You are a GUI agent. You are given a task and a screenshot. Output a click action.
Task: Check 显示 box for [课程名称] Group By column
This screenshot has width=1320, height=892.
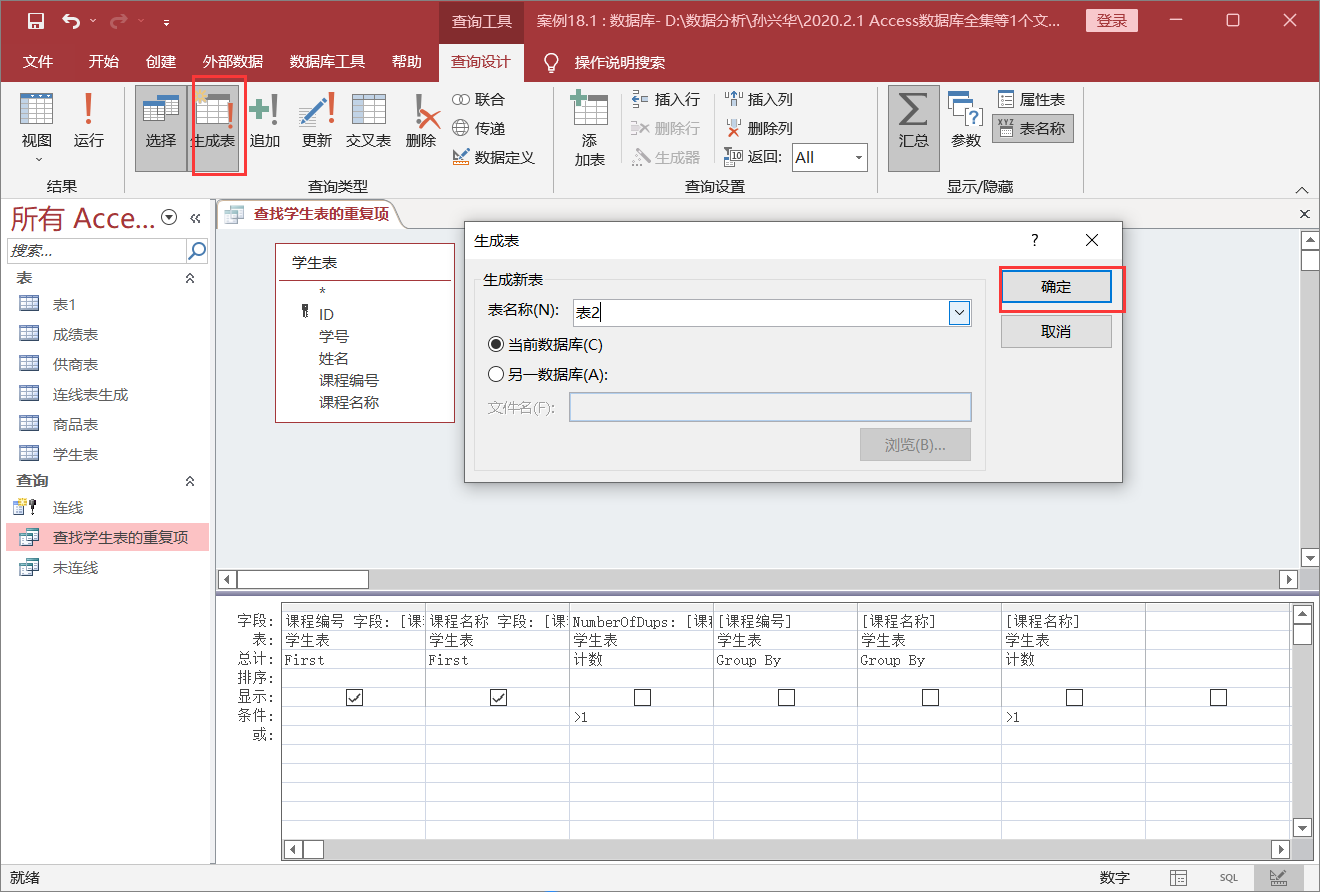930,698
